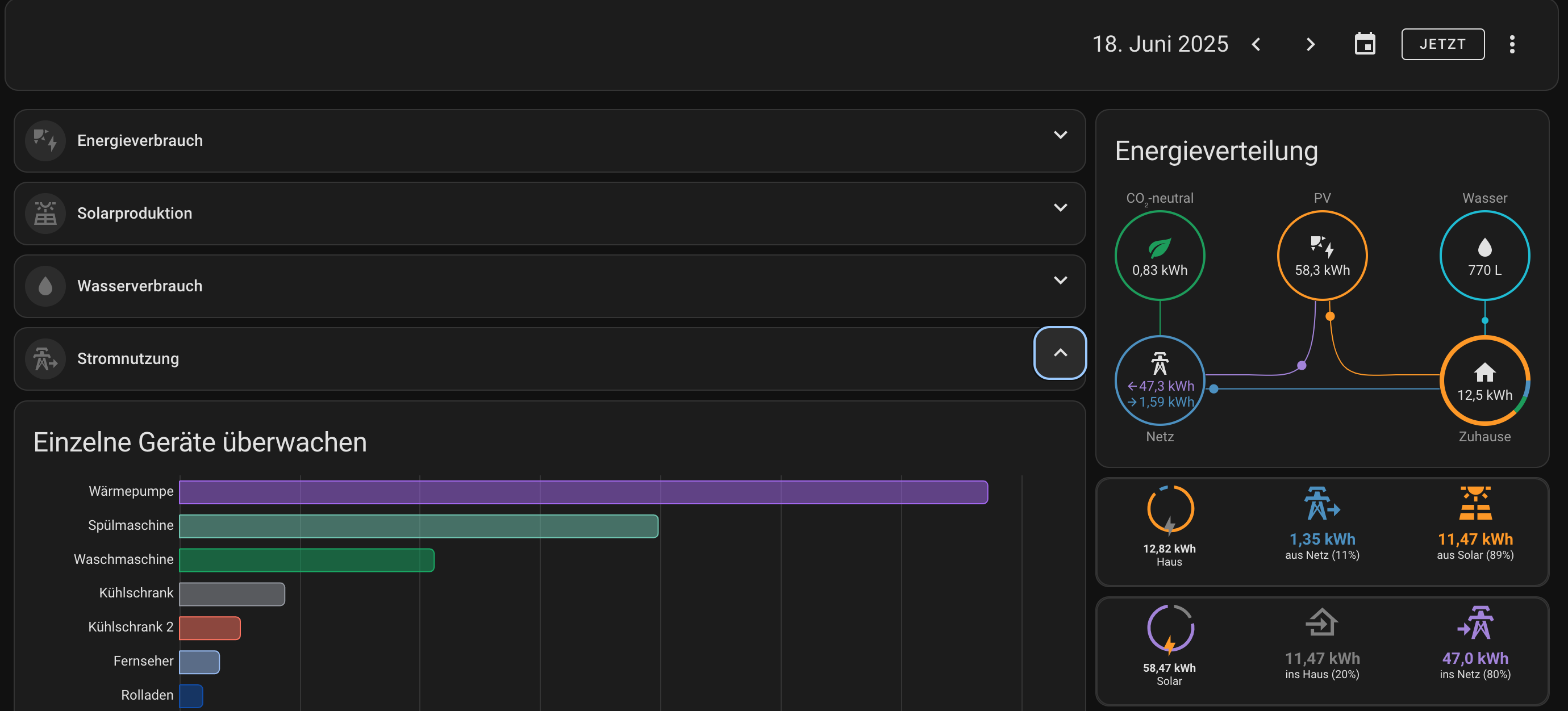Click the PV solar circle node
1568x711 pixels.
(1321, 256)
